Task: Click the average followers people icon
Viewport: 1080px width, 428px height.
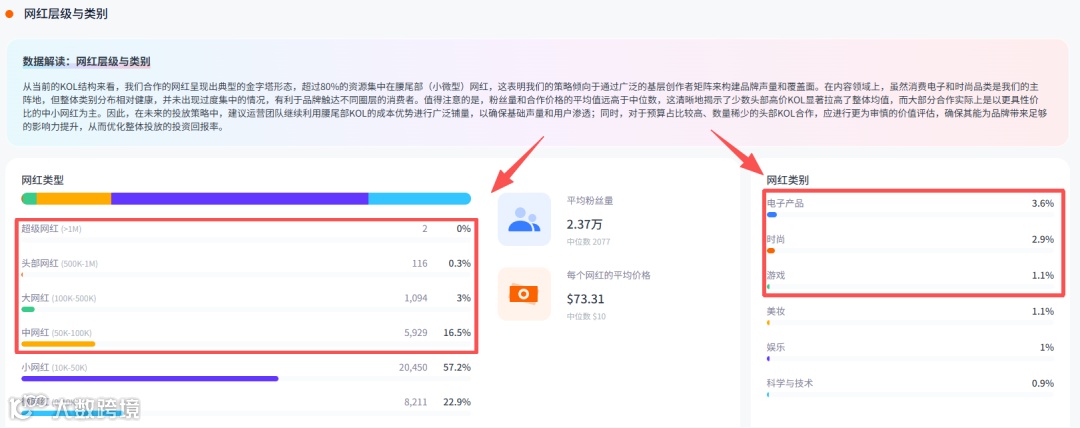Action: tap(524, 219)
